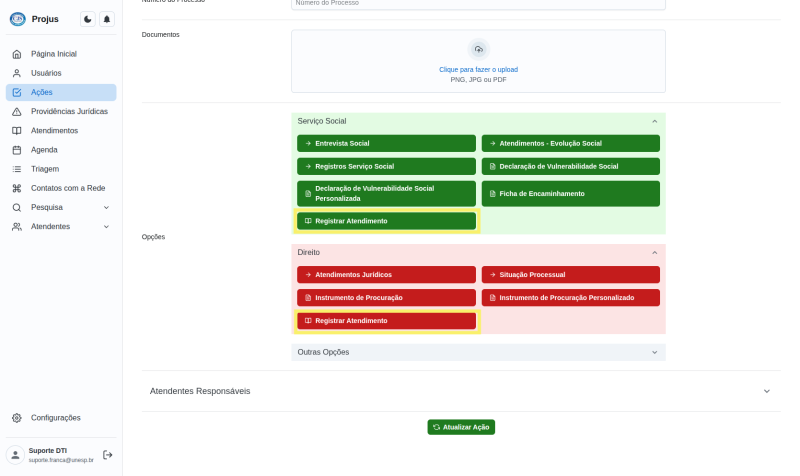The image size is (800, 476).
Task: Click the Atualizar Ação button
Action: tap(461, 427)
